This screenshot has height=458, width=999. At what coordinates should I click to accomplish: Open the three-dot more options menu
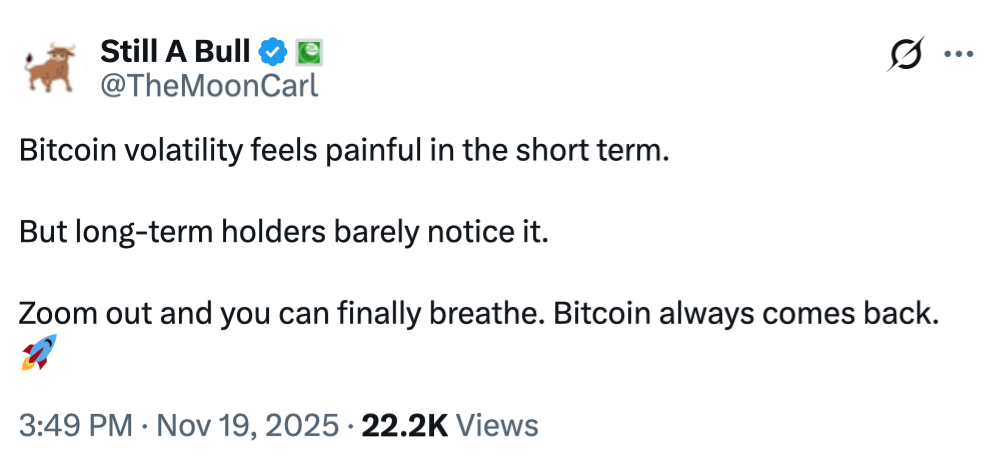click(x=958, y=56)
